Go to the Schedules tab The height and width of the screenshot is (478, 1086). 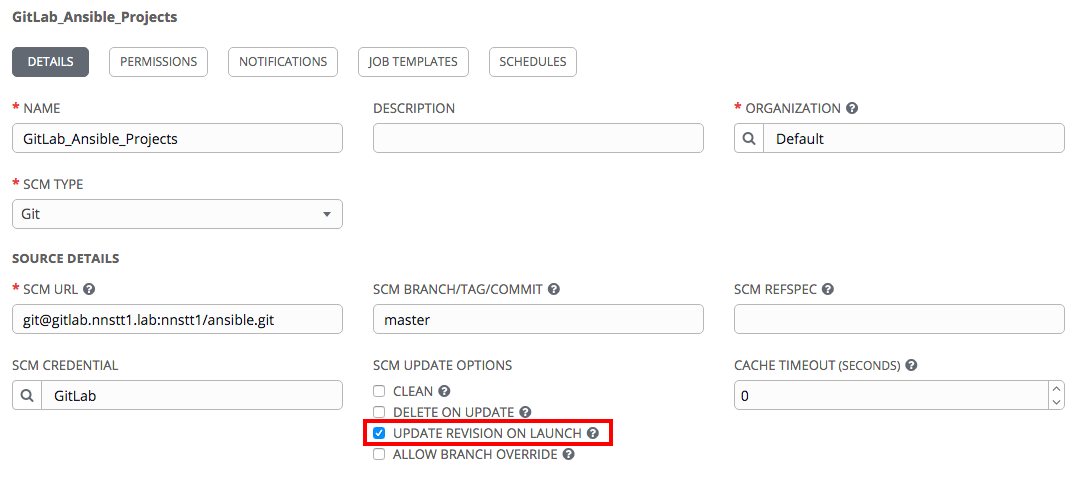tap(533, 62)
